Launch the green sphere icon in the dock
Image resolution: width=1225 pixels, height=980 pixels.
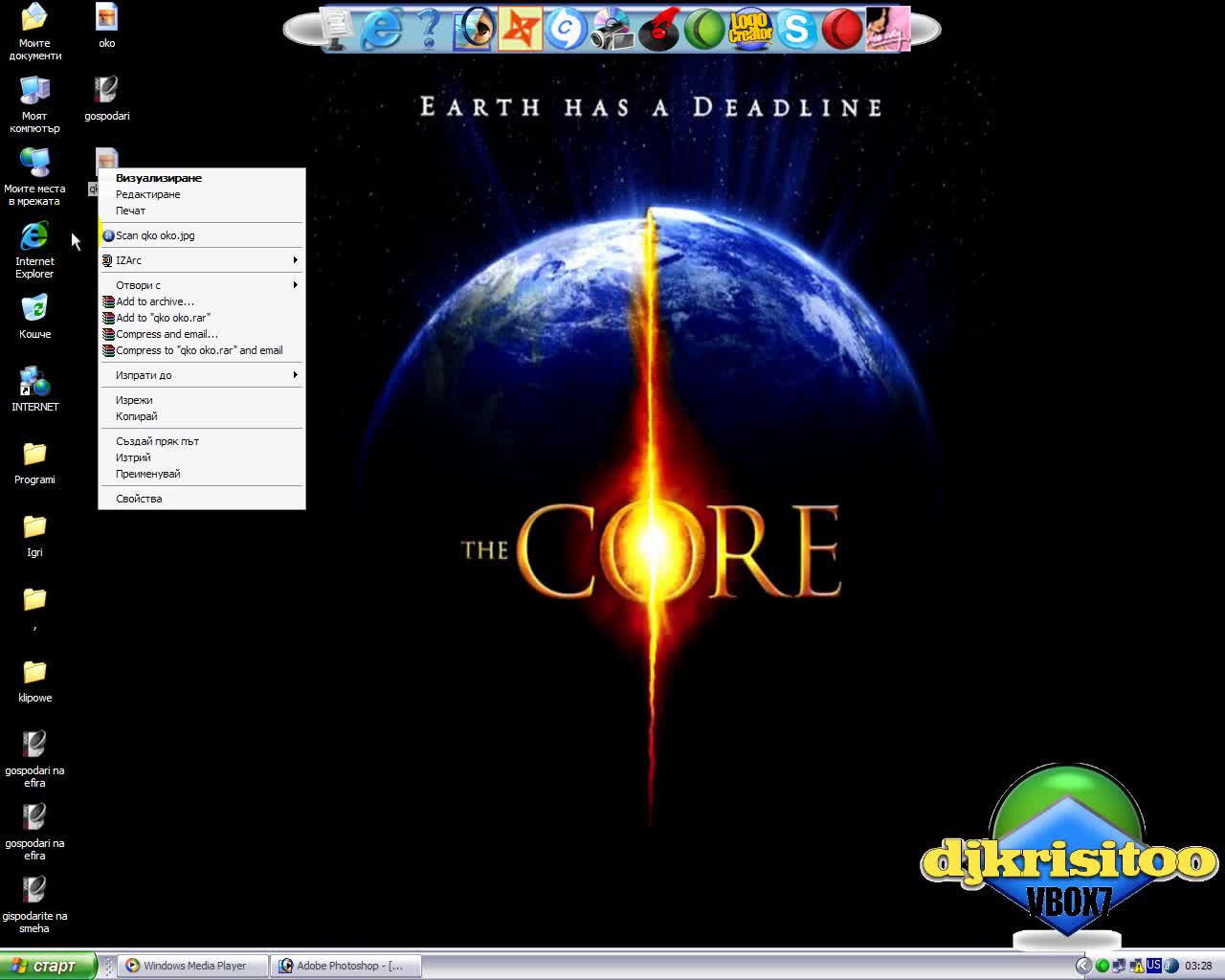click(x=704, y=30)
